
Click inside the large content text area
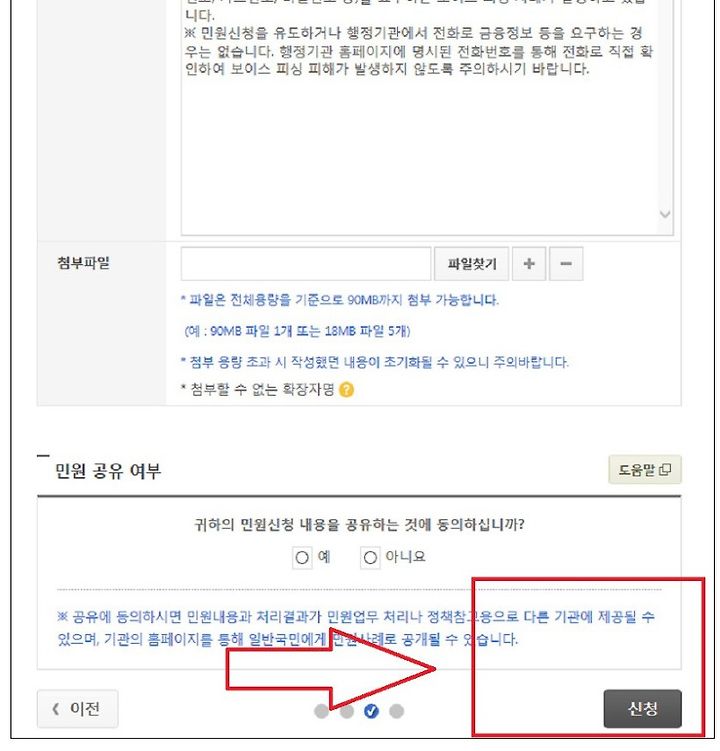(x=420, y=144)
